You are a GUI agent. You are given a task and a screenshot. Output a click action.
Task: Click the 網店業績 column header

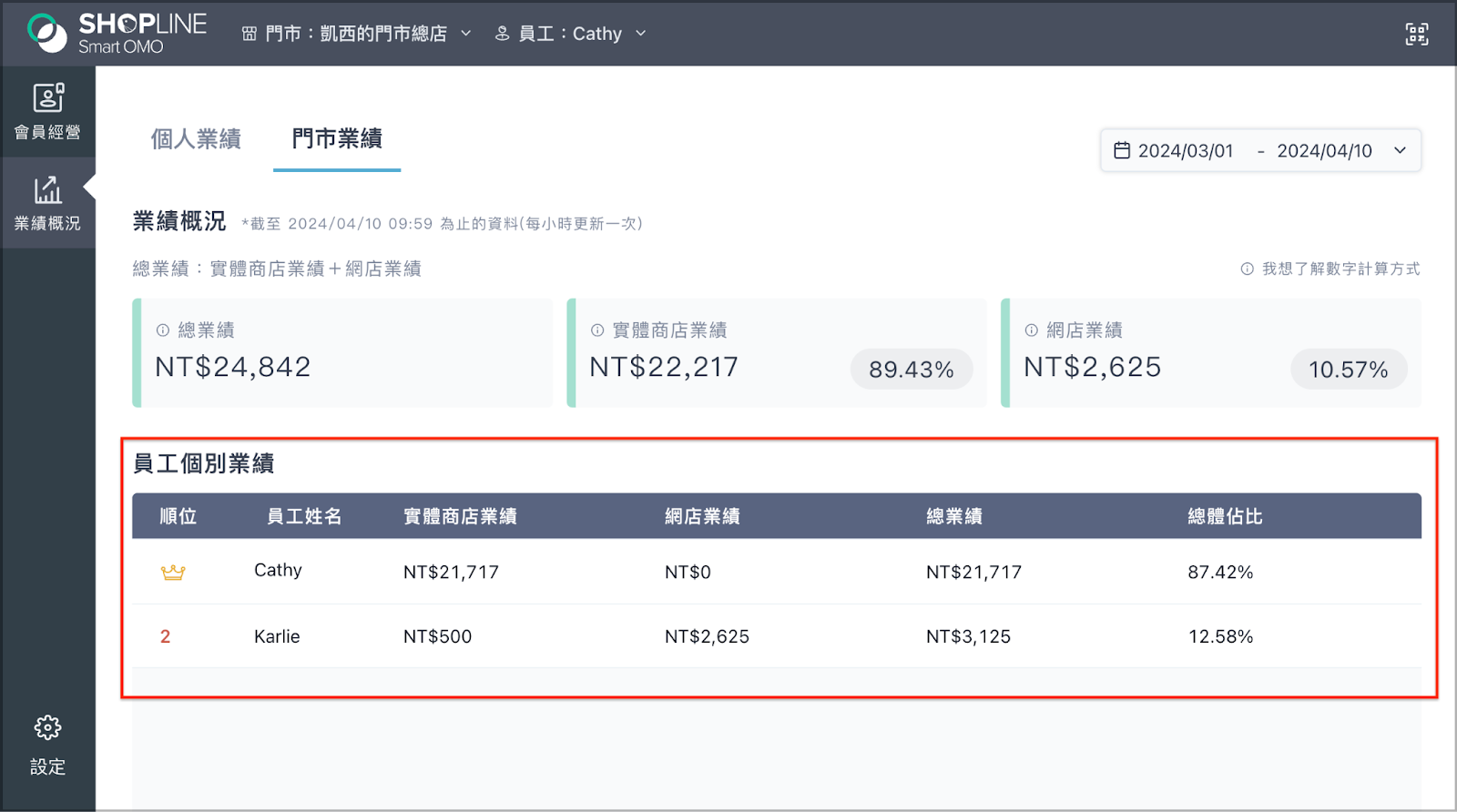702,516
